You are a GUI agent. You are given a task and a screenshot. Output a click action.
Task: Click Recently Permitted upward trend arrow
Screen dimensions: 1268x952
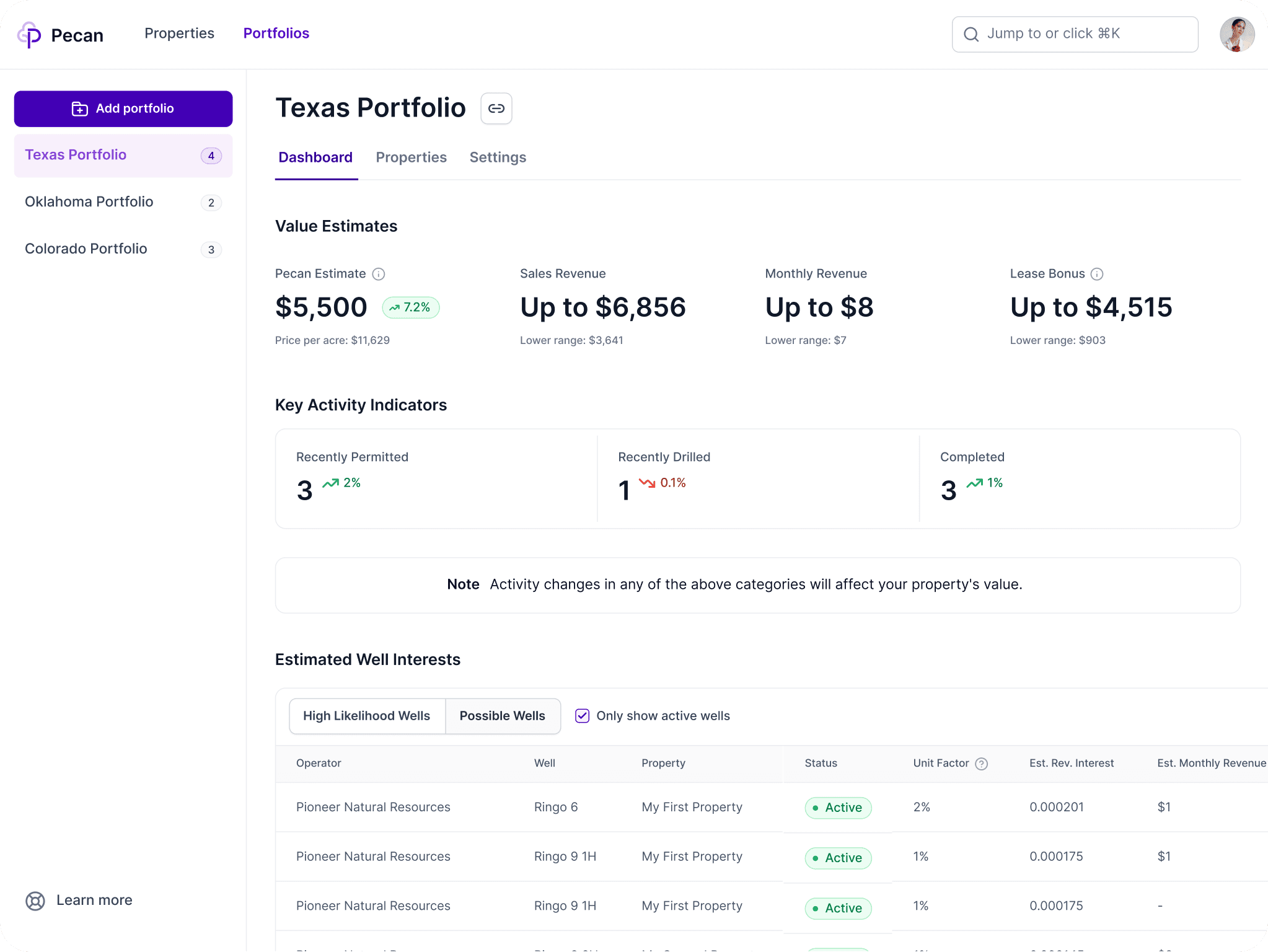(330, 483)
